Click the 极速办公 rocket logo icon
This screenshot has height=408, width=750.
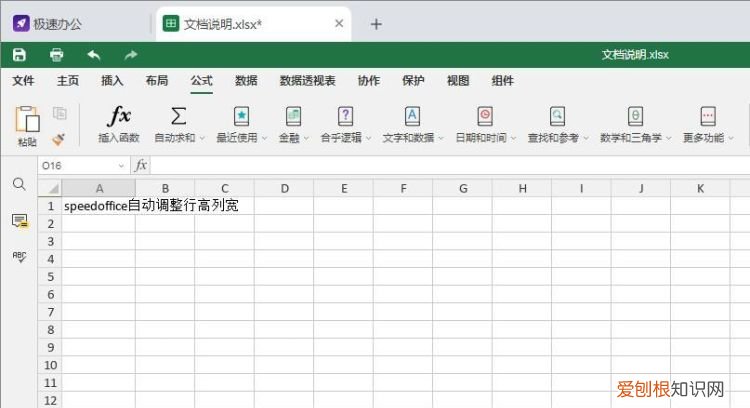point(21,23)
